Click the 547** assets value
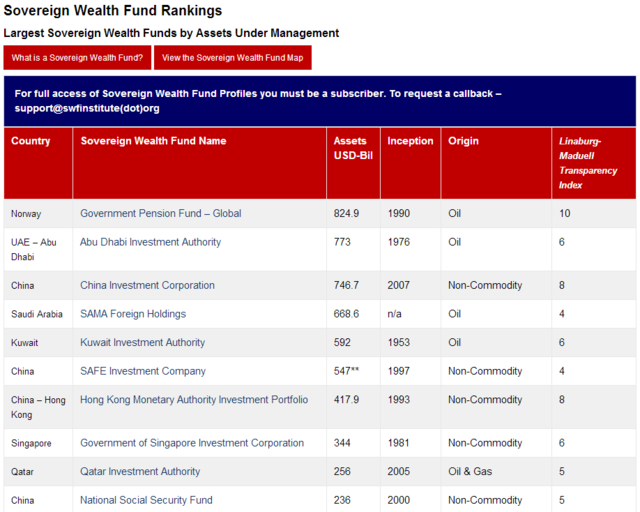This screenshot has height=512, width=640. (346, 371)
